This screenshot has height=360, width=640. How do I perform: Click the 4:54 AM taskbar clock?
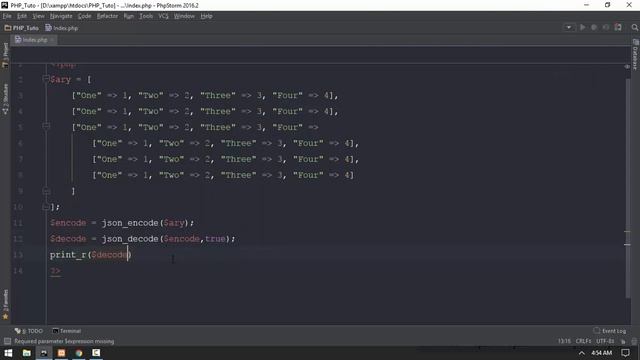(602, 353)
